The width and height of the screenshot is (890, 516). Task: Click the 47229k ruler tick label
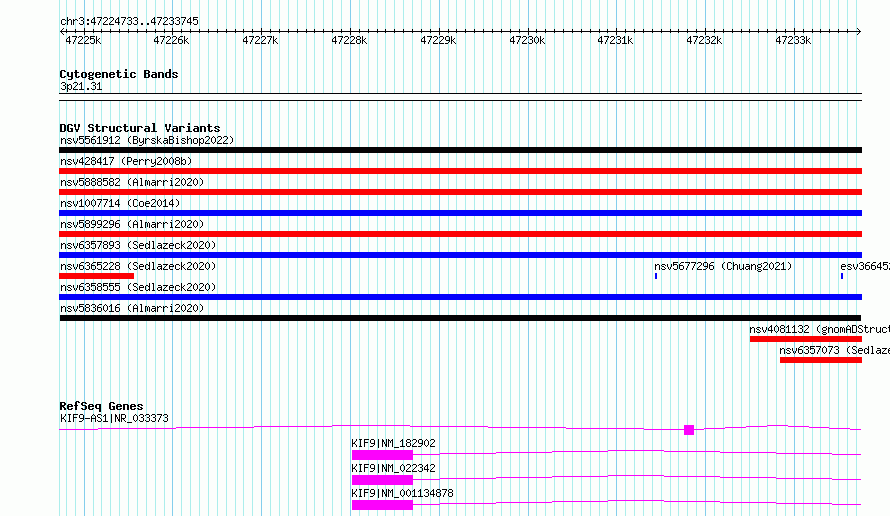(438, 40)
